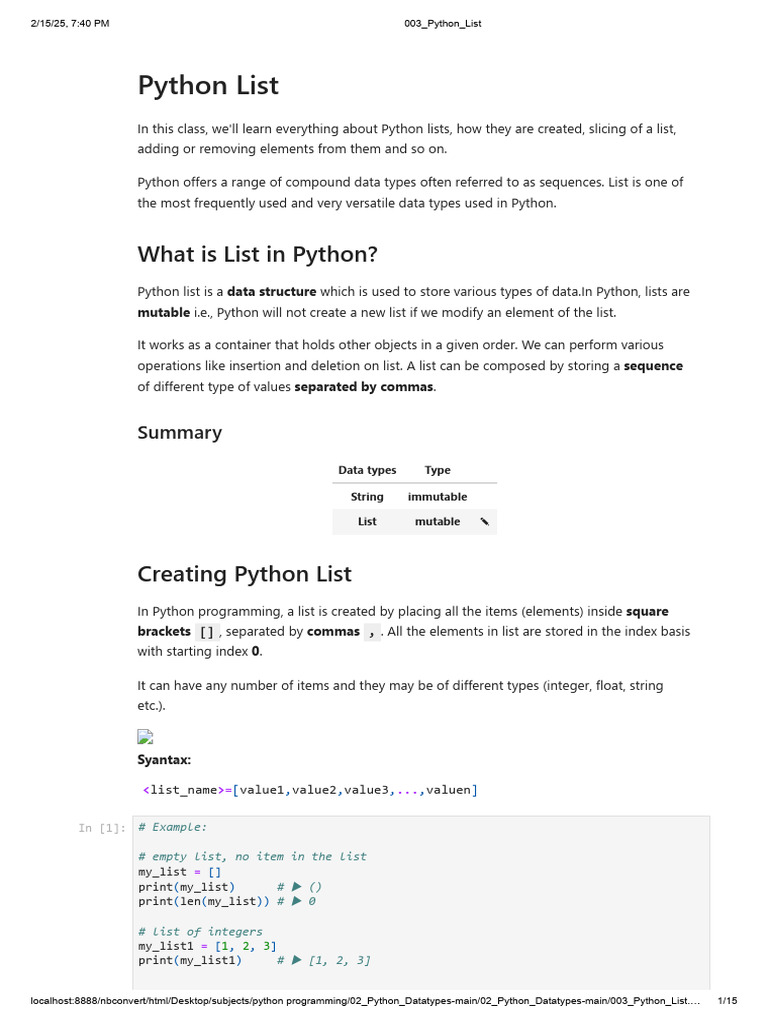Click the 'Creating Python List' heading
The height and width of the screenshot is (1024, 768).
[244, 574]
